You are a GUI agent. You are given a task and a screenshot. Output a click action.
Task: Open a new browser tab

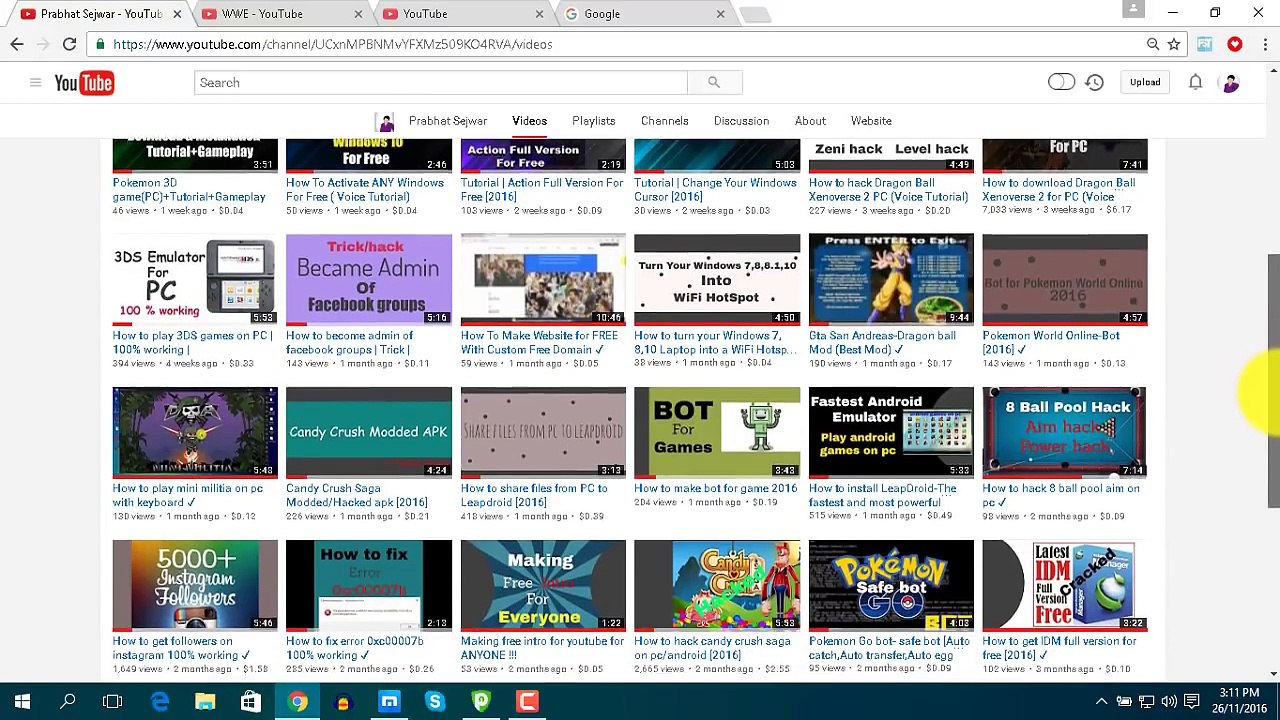pos(755,14)
